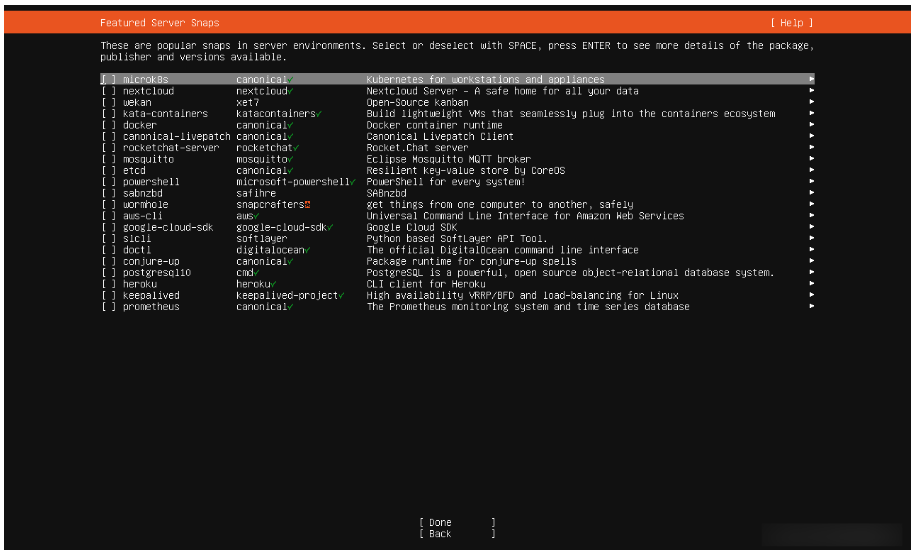
Task: Enable the prometheus snap checkbox
Action: point(107,307)
